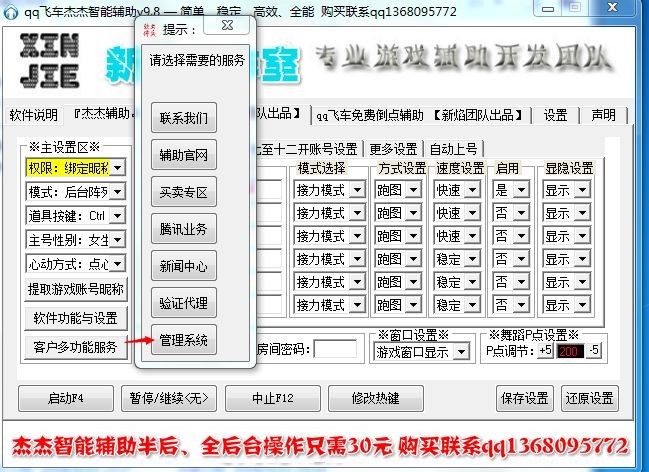Expand the 心动方式 dropdown

(118, 263)
